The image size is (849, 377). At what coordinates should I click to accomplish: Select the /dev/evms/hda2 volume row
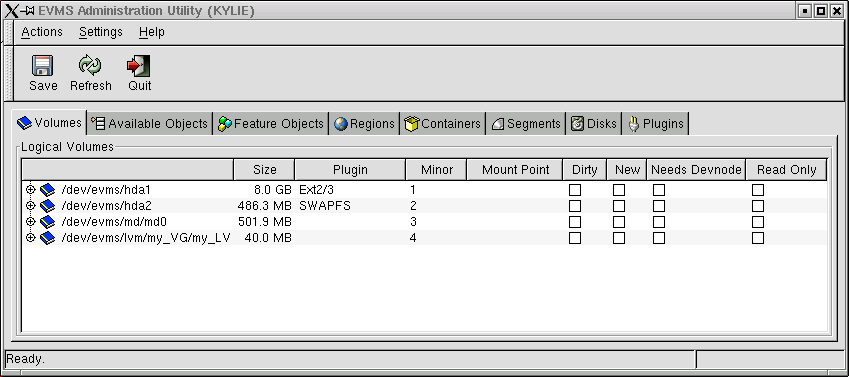pos(424,206)
